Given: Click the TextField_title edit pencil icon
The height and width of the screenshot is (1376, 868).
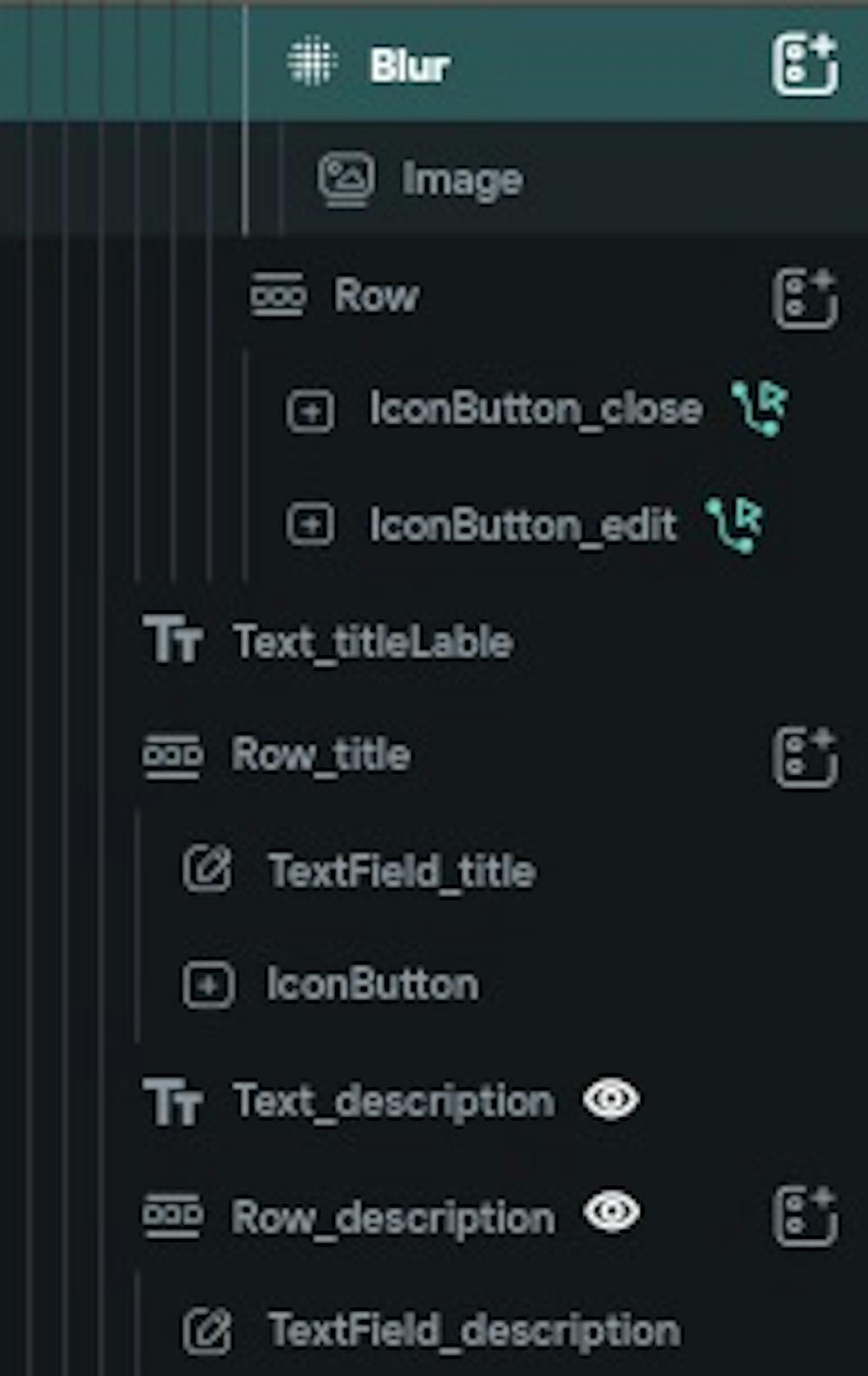Looking at the screenshot, I should click(207, 869).
